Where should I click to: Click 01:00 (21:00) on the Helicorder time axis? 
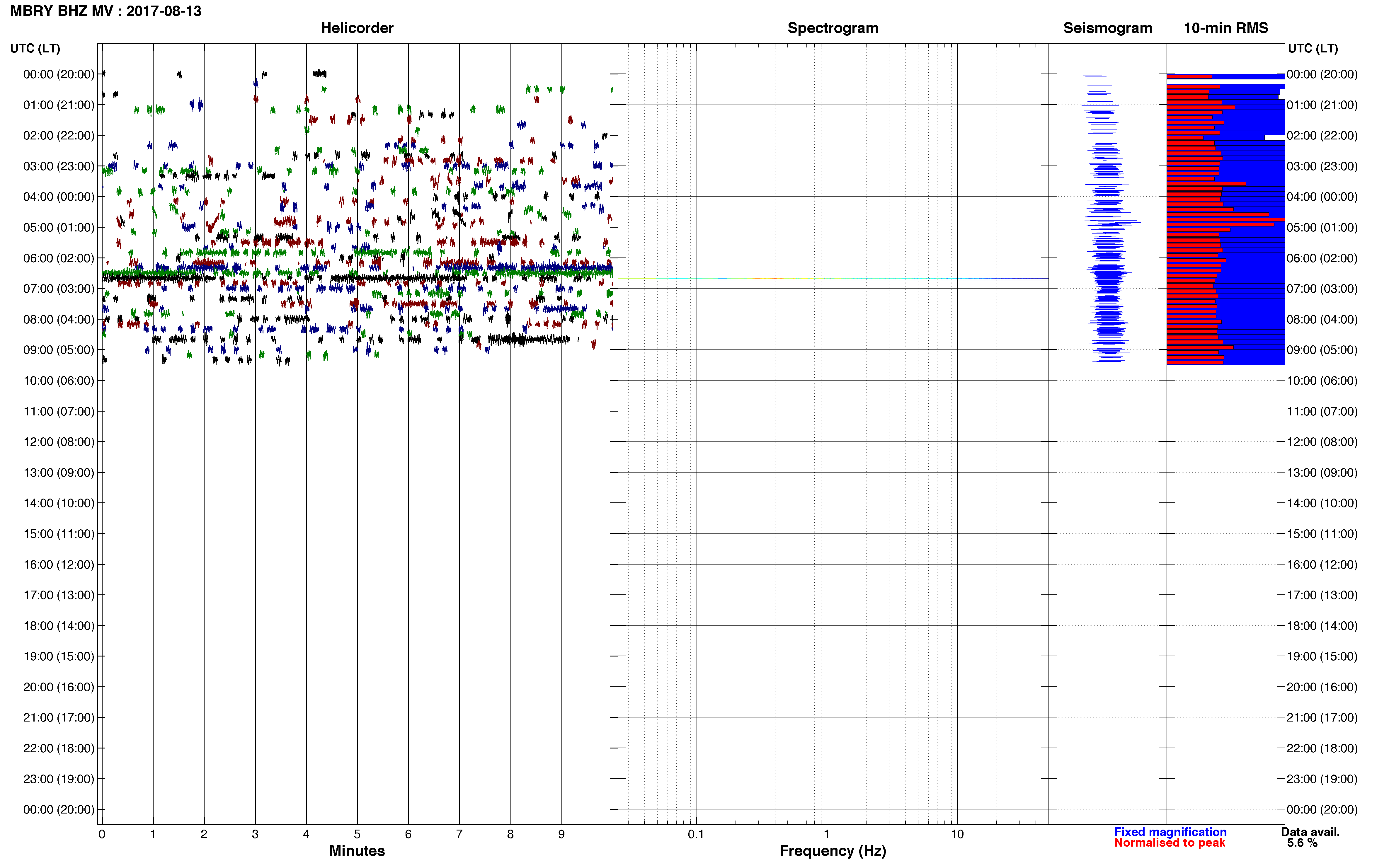[x=59, y=105]
